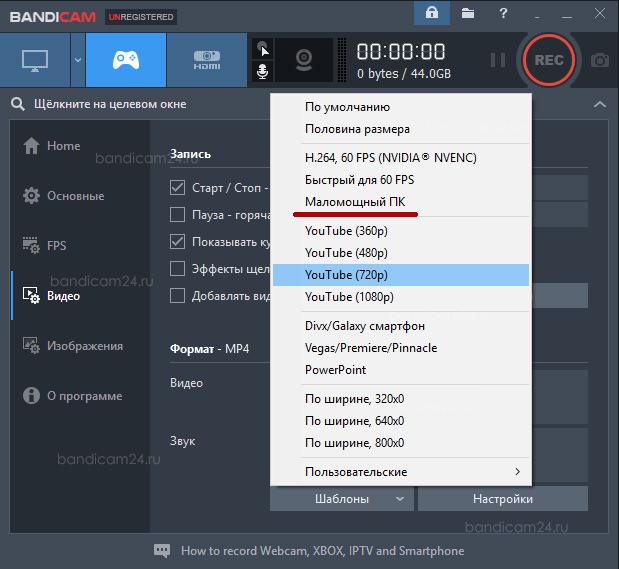Screen dimensions: 619x569
Task: Open How to record Webcam tip link
Action: (x=323, y=551)
